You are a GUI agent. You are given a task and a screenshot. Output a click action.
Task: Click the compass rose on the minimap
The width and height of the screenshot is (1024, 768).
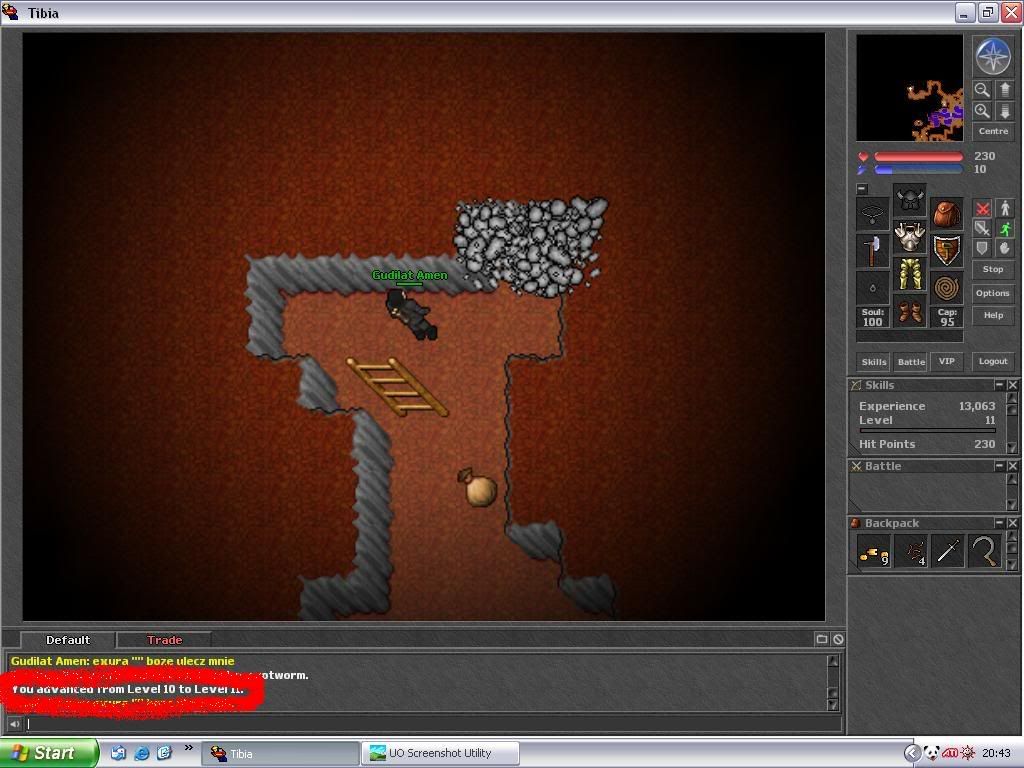[993, 56]
